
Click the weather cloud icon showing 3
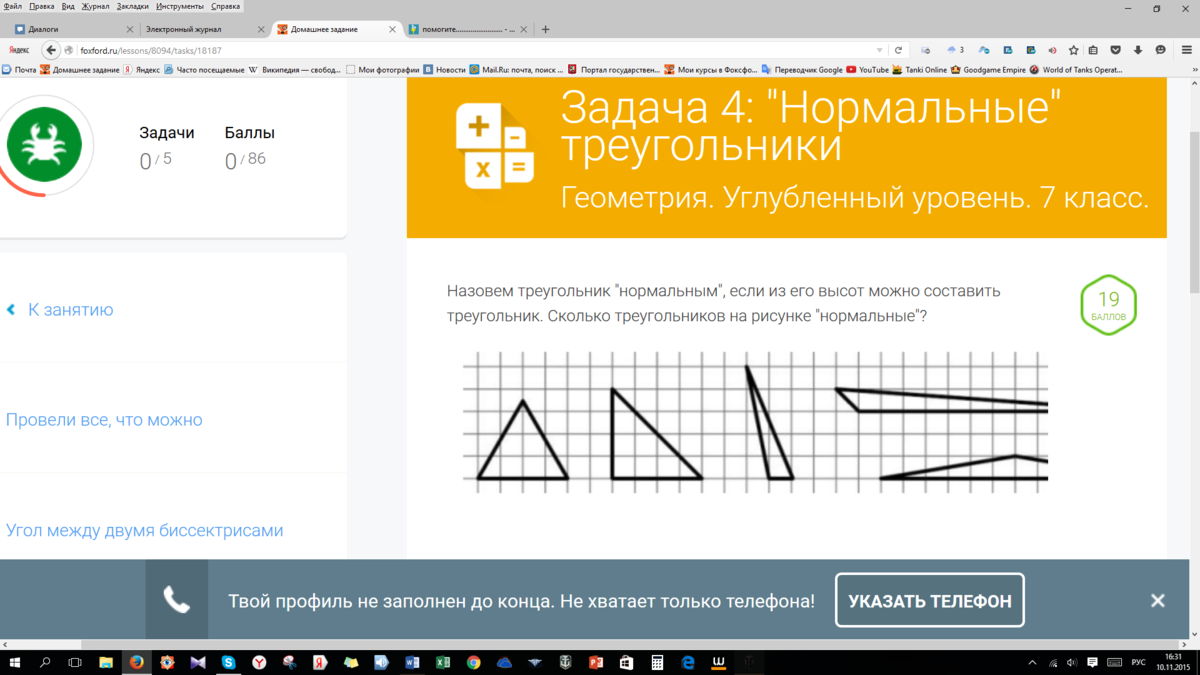(954, 50)
